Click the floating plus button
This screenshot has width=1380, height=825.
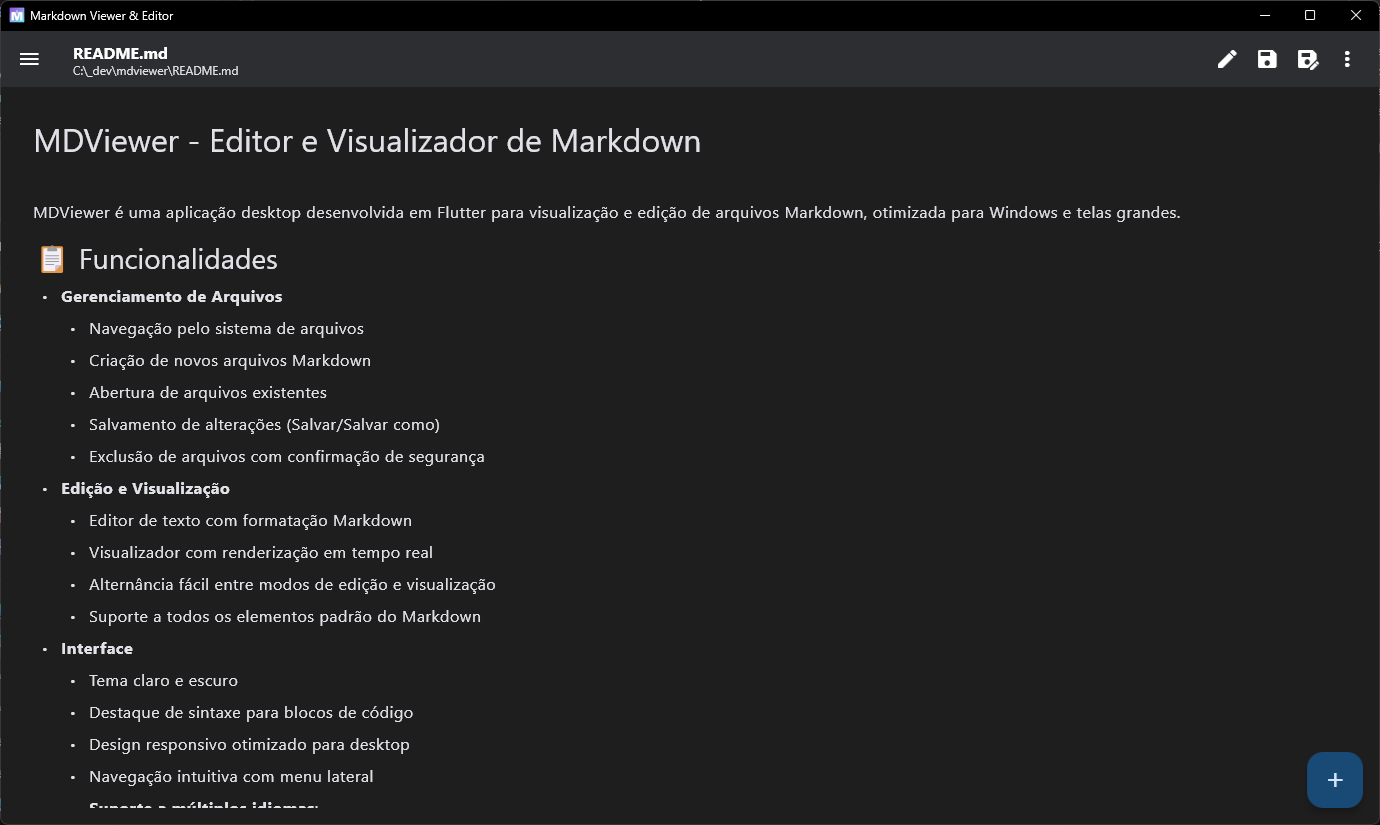1335,780
